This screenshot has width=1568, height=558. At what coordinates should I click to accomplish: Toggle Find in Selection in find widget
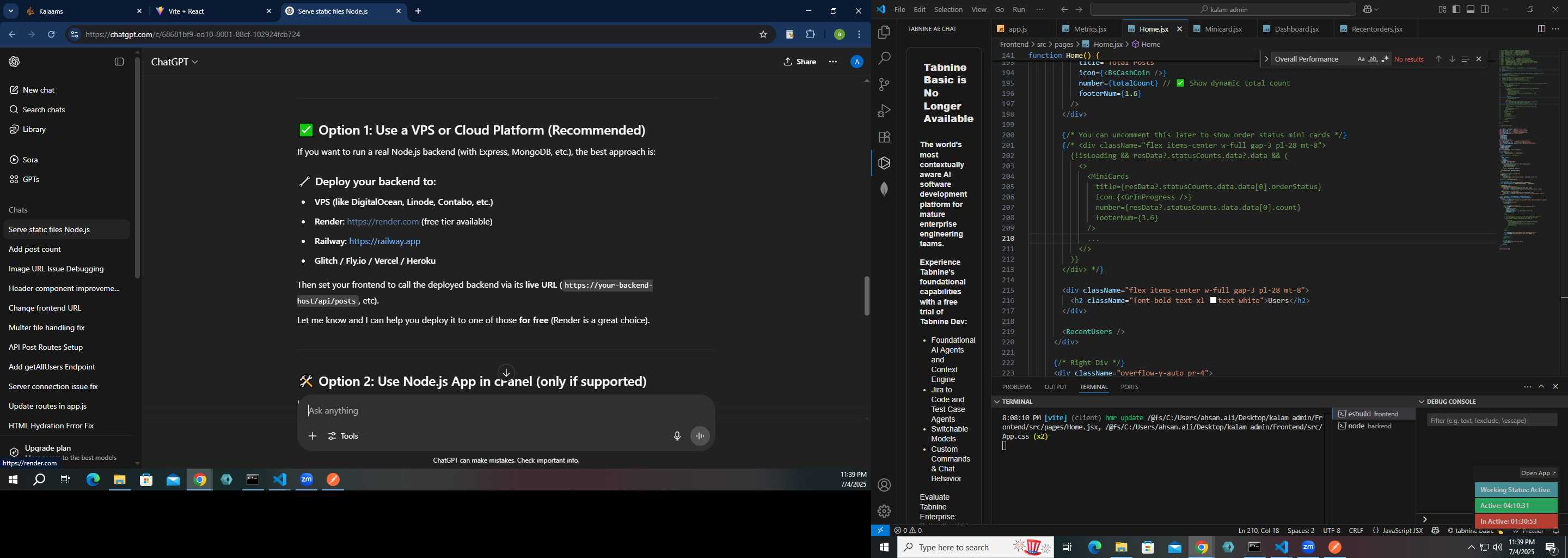[x=1465, y=59]
